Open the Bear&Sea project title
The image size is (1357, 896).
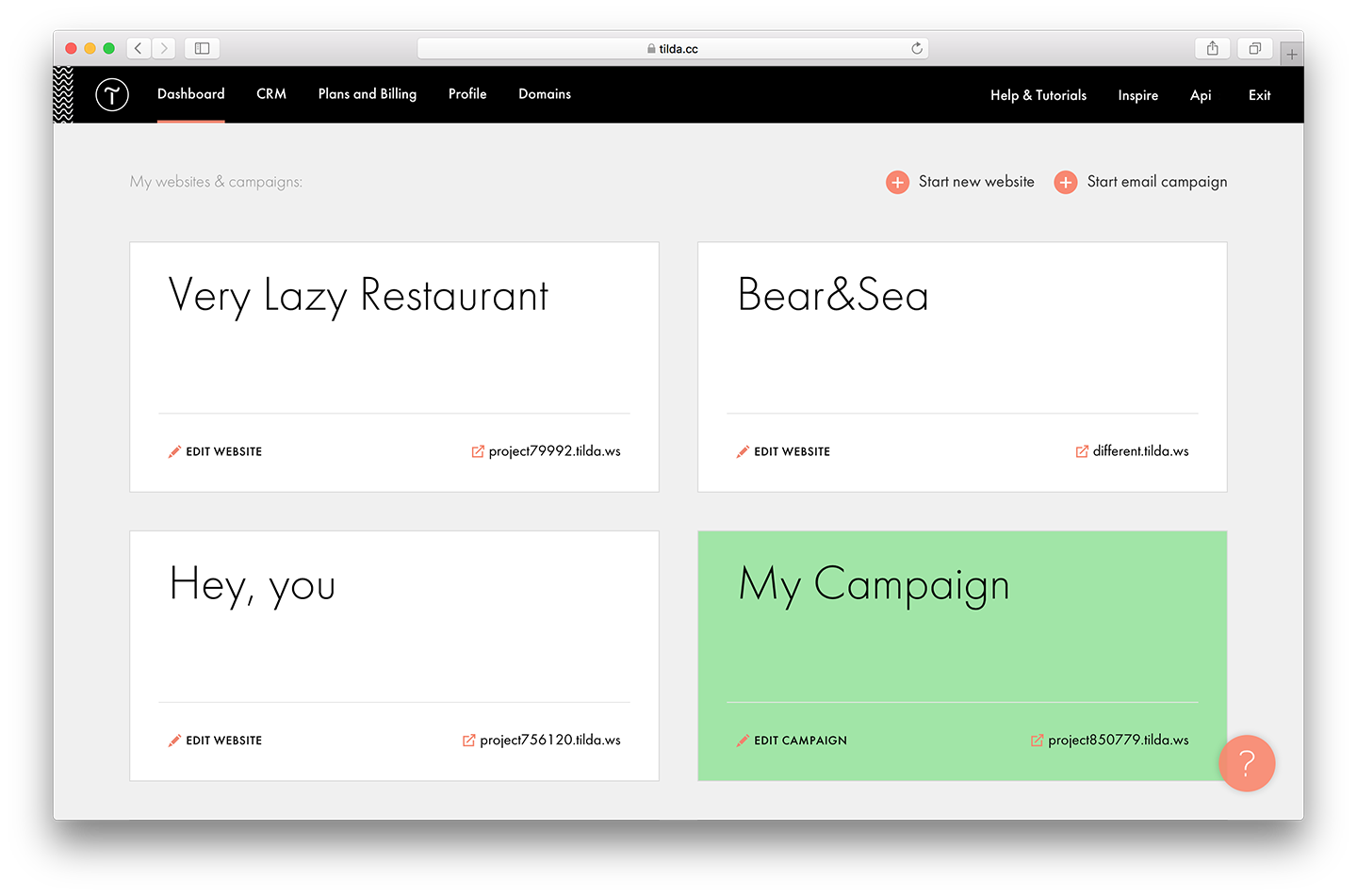(833, 295)
